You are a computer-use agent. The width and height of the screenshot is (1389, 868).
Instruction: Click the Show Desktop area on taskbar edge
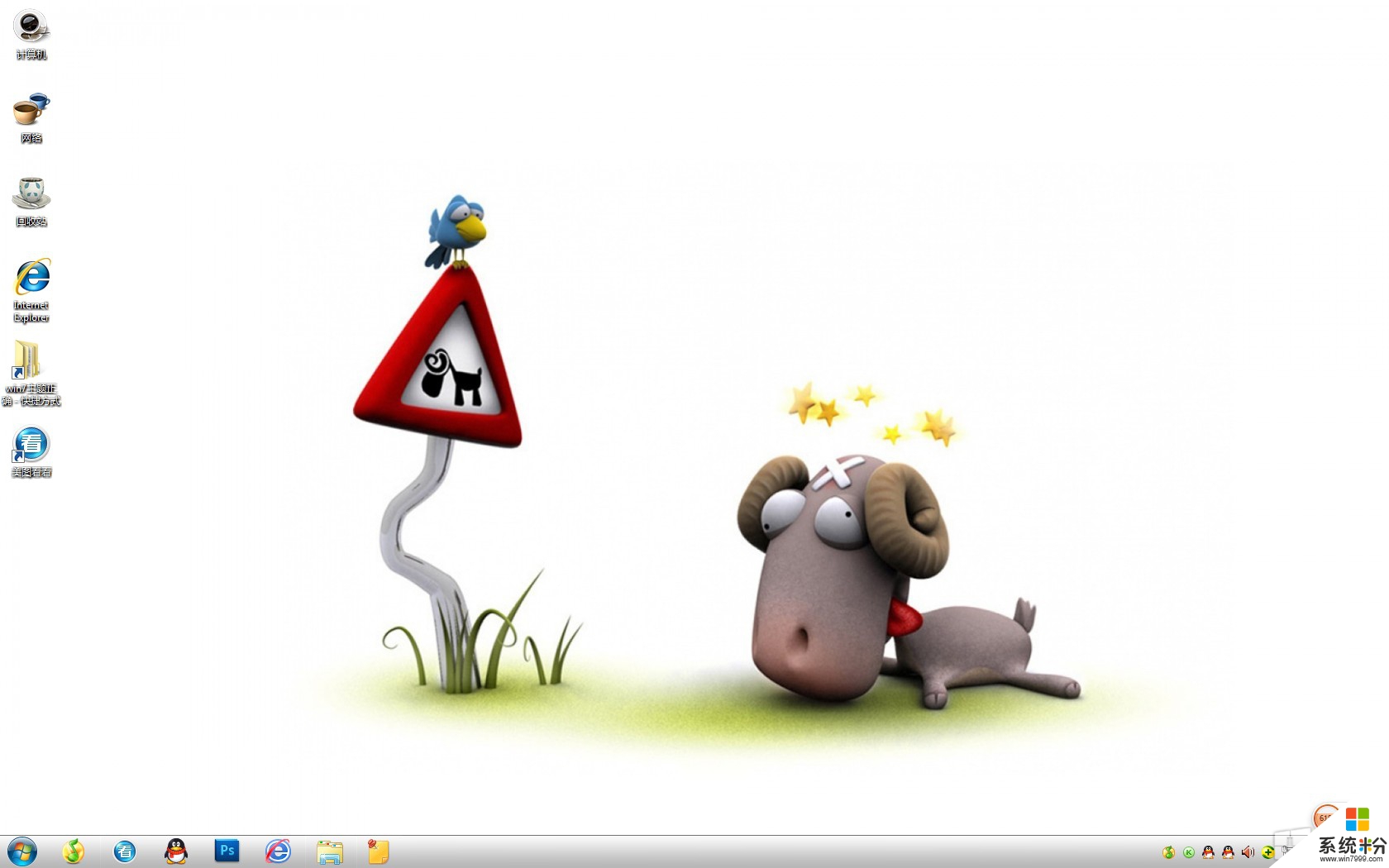1383,851
